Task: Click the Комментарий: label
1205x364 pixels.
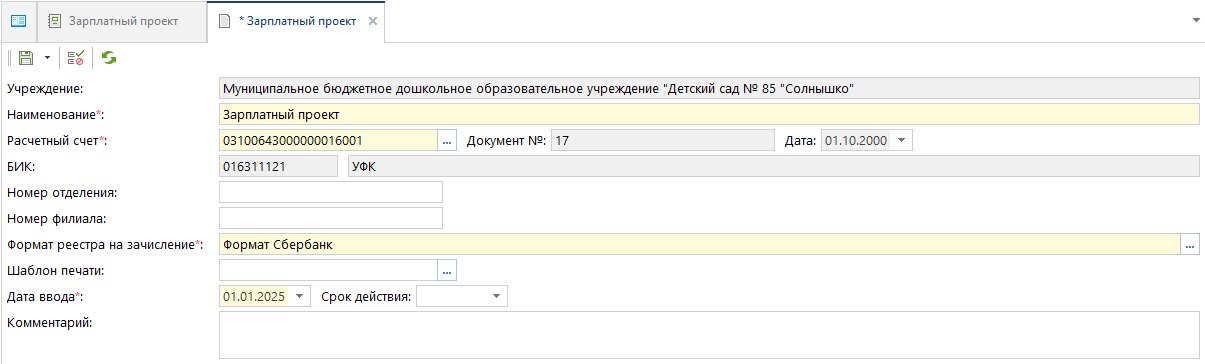Action: (x=49, y=322)
